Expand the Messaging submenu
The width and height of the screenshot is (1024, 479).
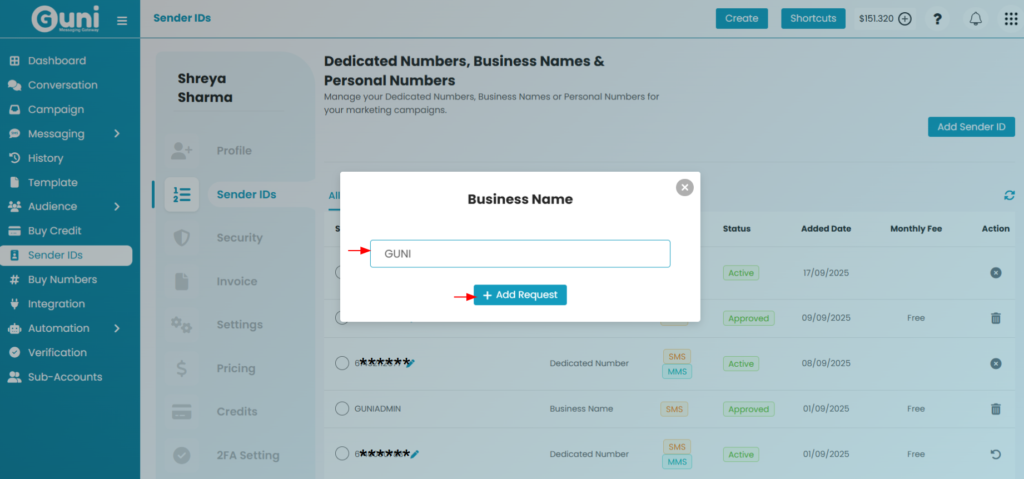tap(117, 134)
